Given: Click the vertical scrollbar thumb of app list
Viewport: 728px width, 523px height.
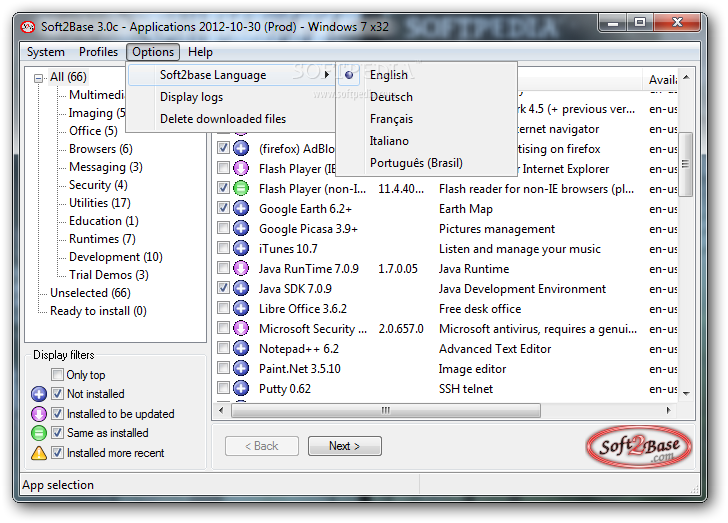Looking at the screenshot, I should click(x=686, y=164).
